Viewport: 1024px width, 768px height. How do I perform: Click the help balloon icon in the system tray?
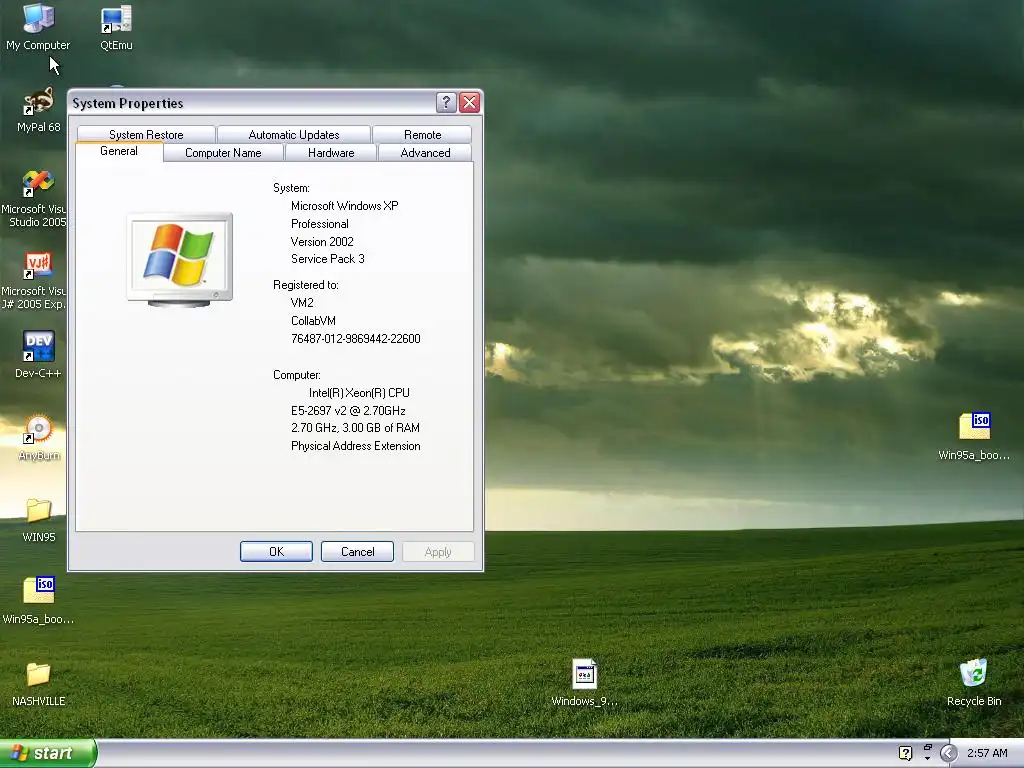click(x=905, y=753)
